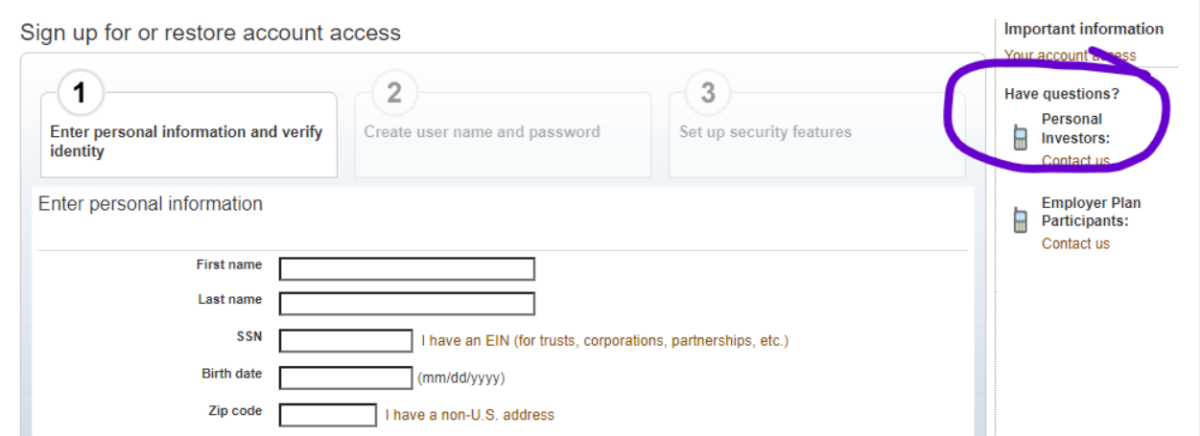
Task: Open the 'Your account access' link
Action: point(1070,56)
